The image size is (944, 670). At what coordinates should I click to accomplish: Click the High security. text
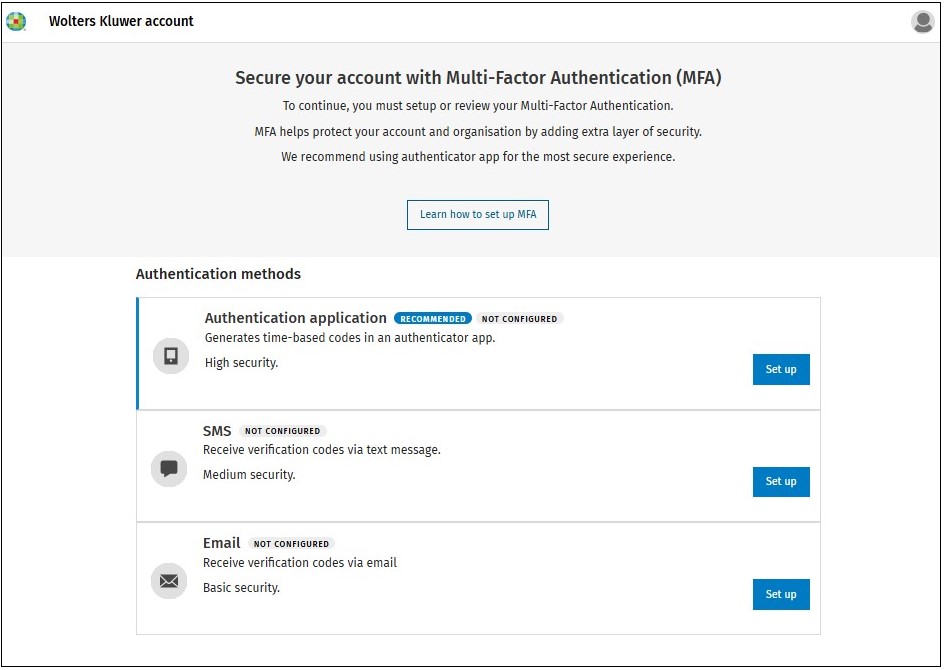241,363
